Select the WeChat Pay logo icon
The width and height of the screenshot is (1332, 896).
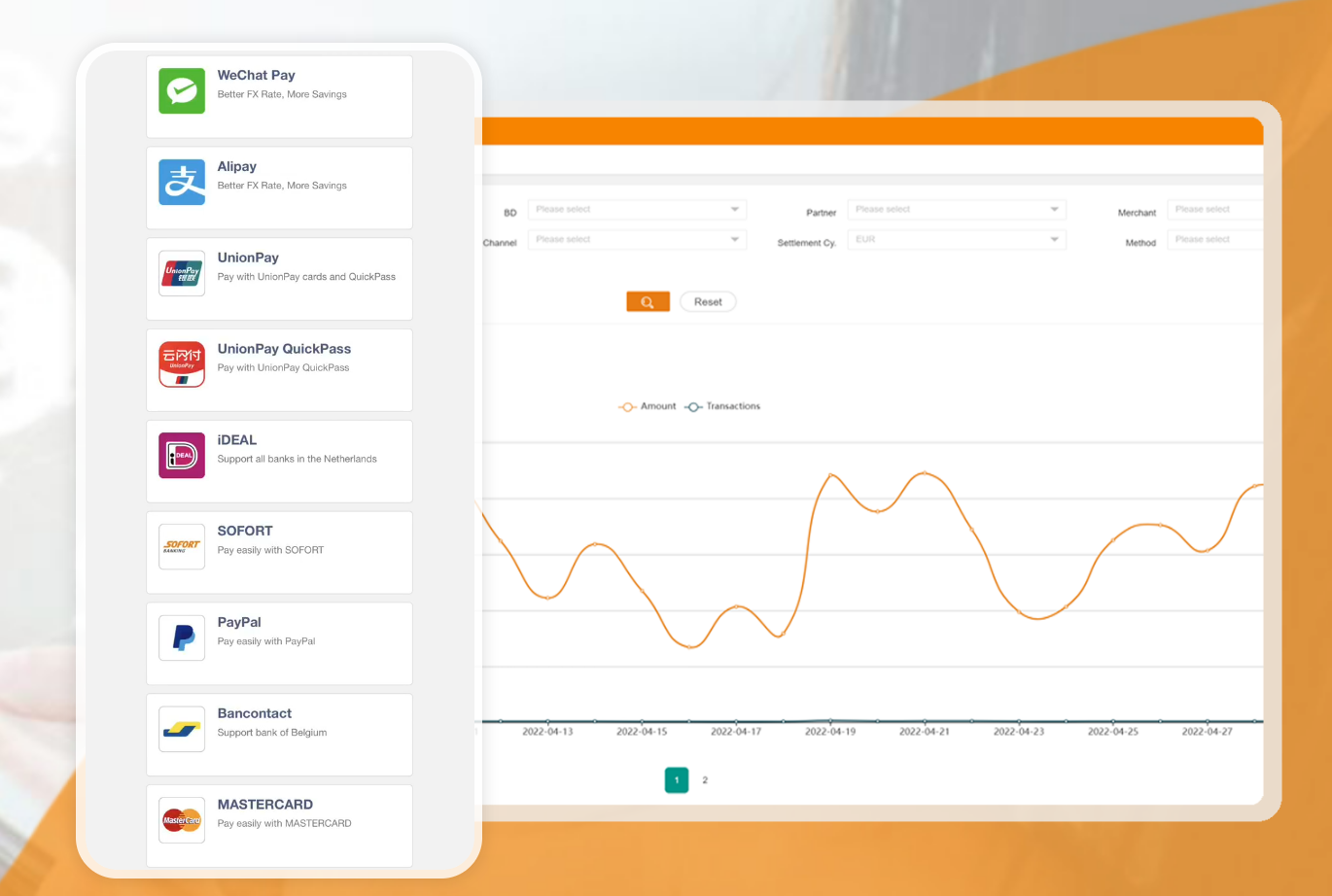click(182, 91)
